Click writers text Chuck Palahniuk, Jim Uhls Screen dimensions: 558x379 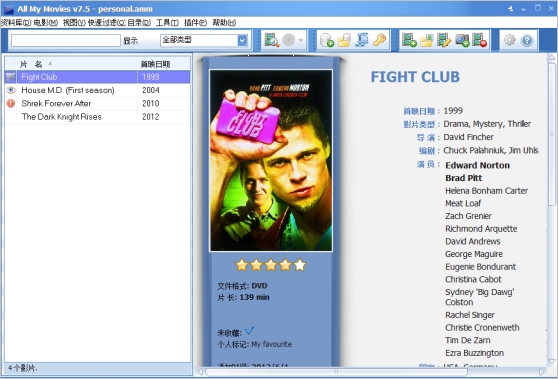491,150
